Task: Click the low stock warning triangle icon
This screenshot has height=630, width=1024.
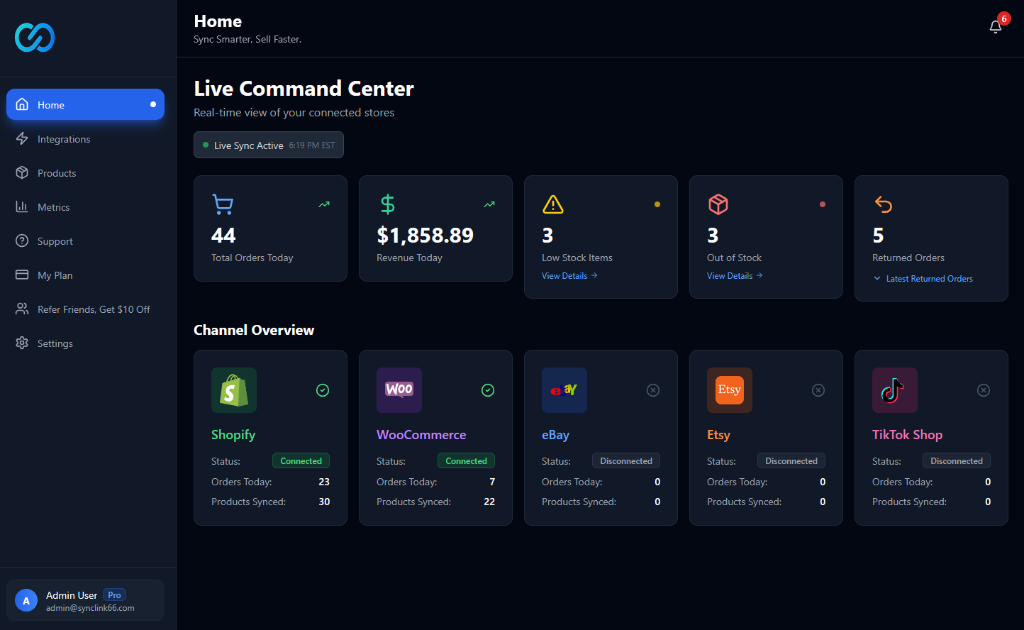Action: [x=553, y=204]
